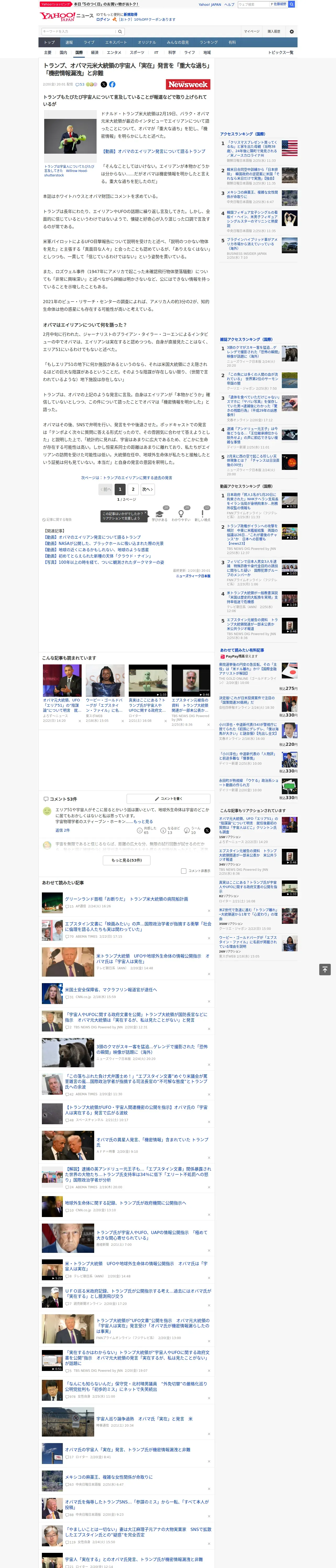Open 米国土安全保障省、マクラフリン報道官 article

[110, 989]
